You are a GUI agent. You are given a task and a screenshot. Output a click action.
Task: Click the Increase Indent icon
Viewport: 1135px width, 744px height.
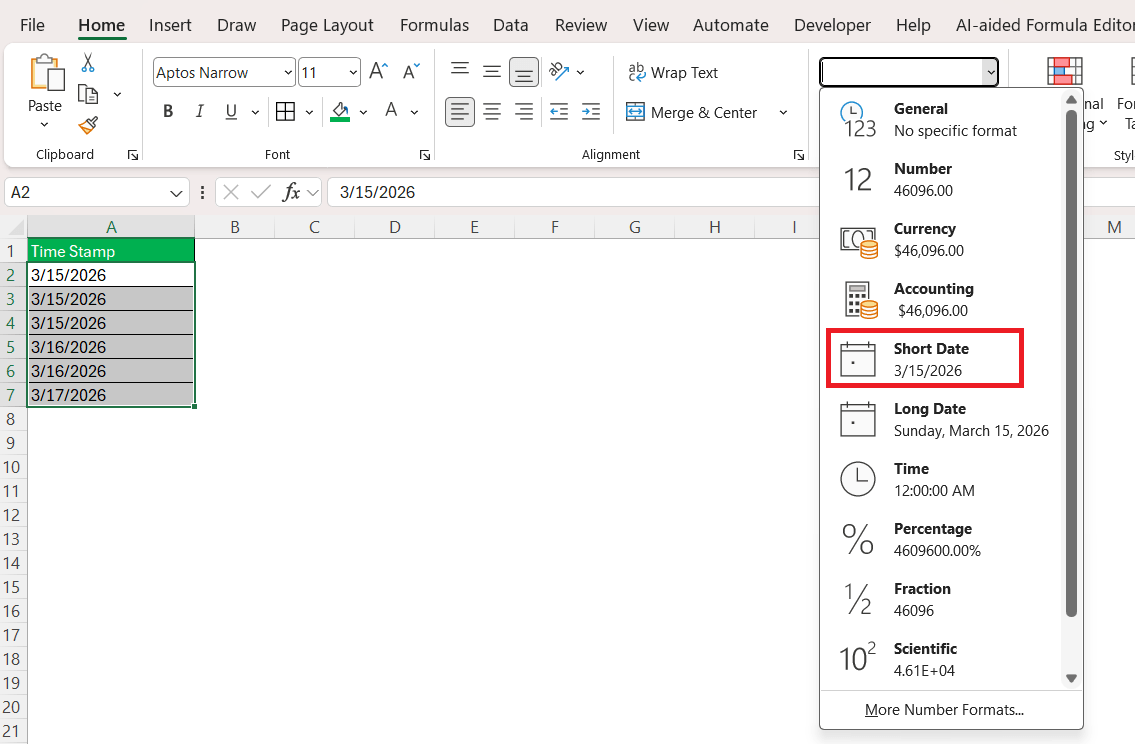pos(591,111)
